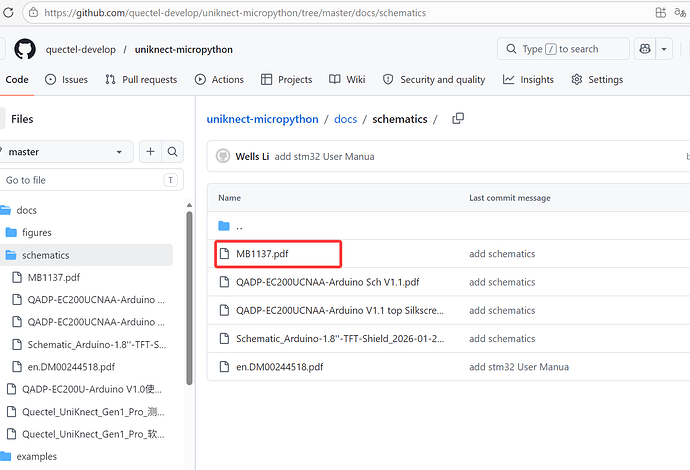Click the file tree scrollbar
Viewport: 690px width, 470px height.
(189, 298)
